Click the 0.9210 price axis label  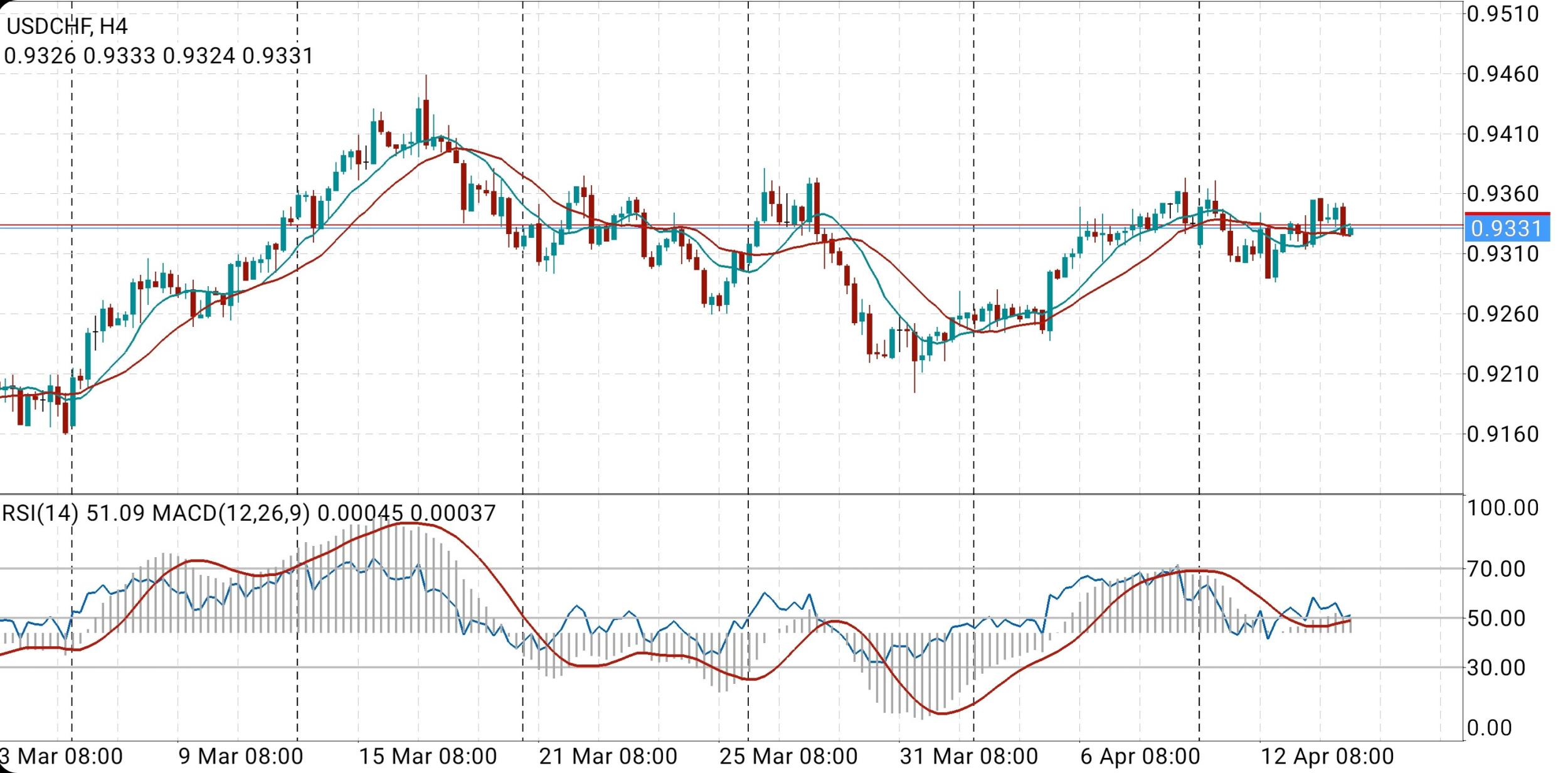(x=1503, y=374)
